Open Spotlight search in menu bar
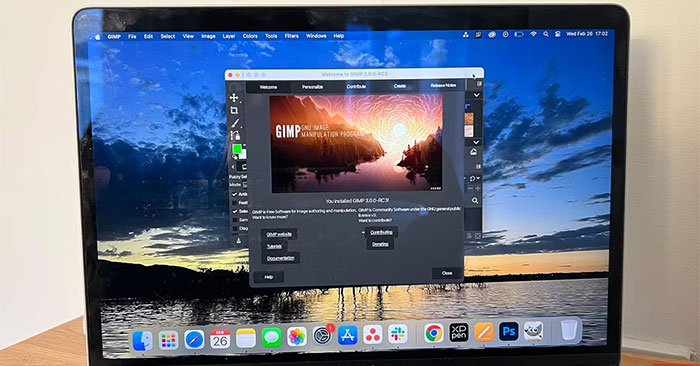The width and height of the screenshot is (700, 366). pos(546,34)
